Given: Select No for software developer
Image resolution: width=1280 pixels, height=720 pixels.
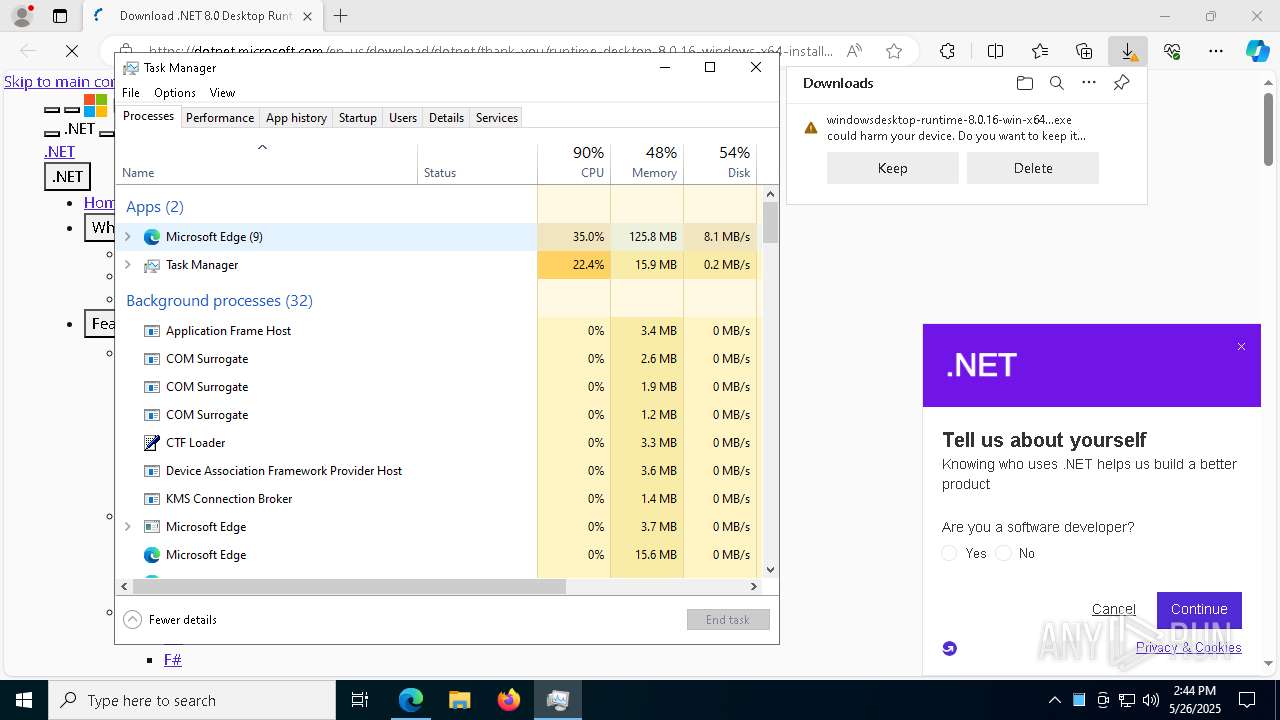Looking at the screenshot, I should coord(1004,553).
